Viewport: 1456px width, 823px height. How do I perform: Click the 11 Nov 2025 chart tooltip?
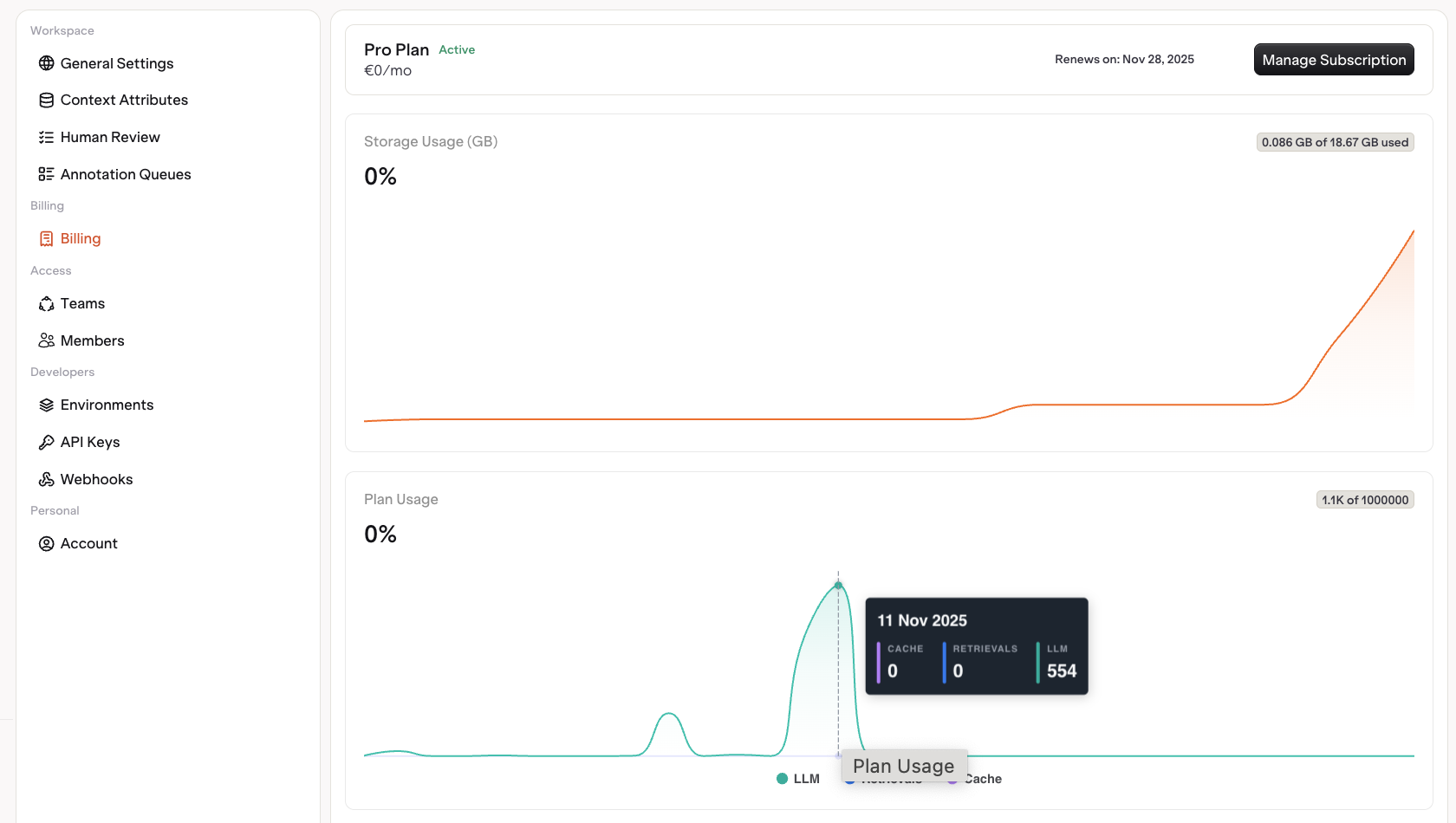(977, 645)
